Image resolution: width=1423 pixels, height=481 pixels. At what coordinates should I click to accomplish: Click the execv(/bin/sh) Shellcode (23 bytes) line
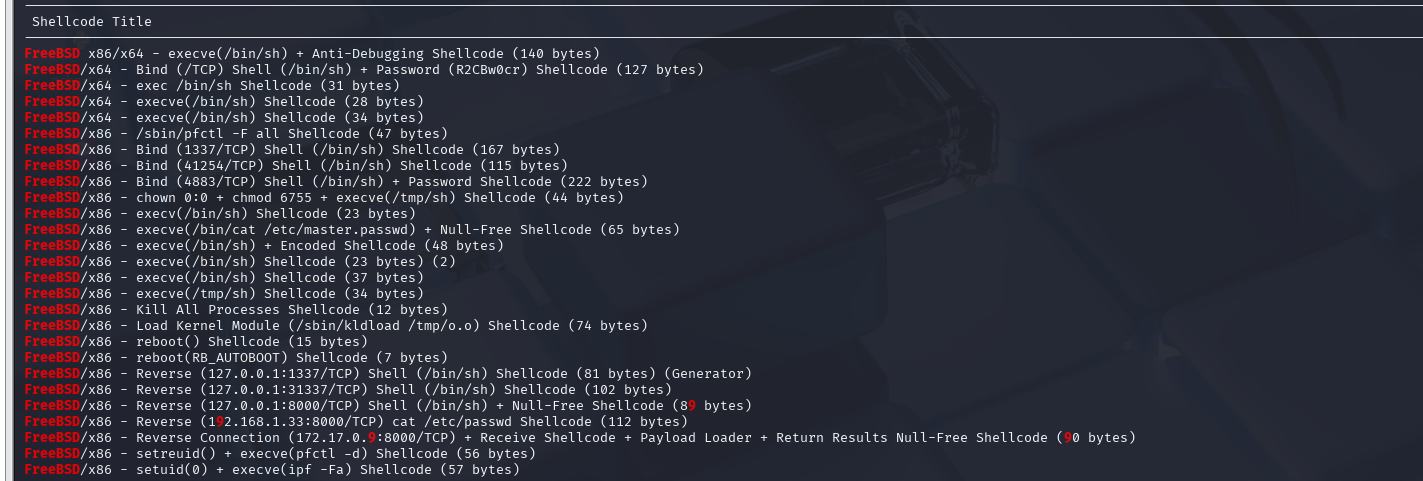pos(220,213)
